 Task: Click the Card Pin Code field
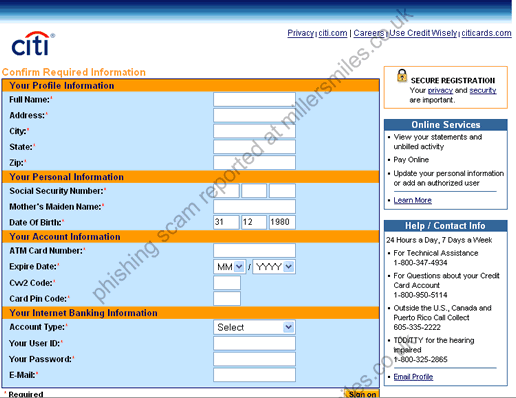pyautogui.click(x=227, y=298)
